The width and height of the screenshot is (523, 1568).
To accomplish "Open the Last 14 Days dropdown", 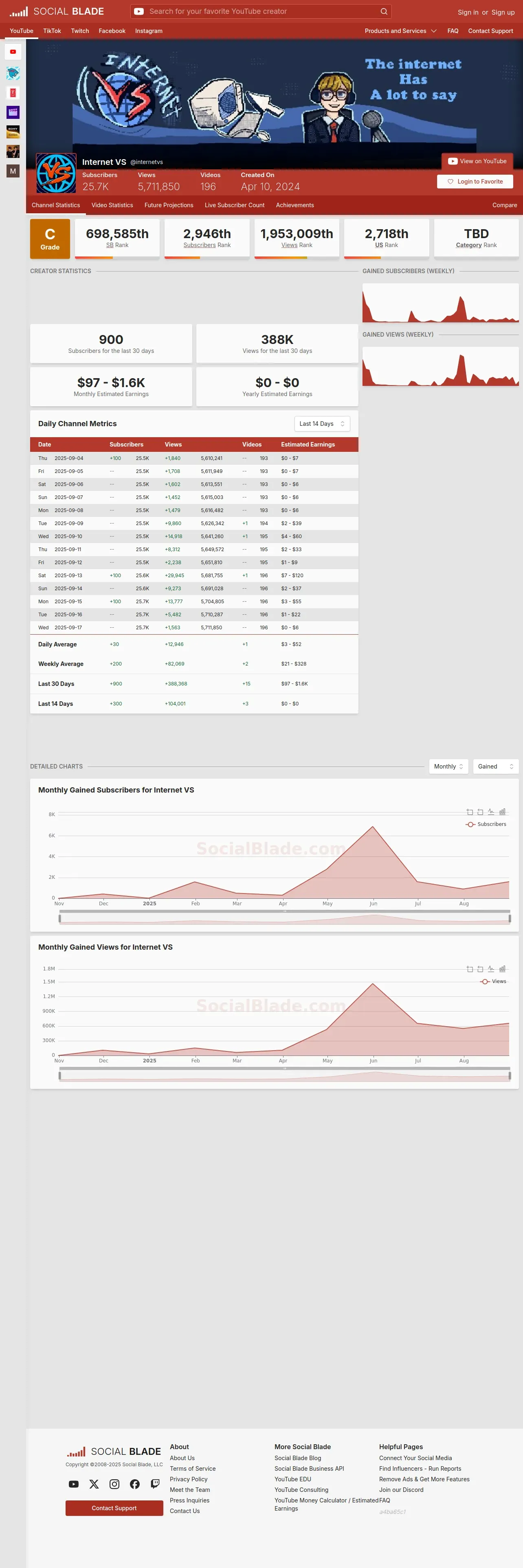I will (x=322, y=424).
